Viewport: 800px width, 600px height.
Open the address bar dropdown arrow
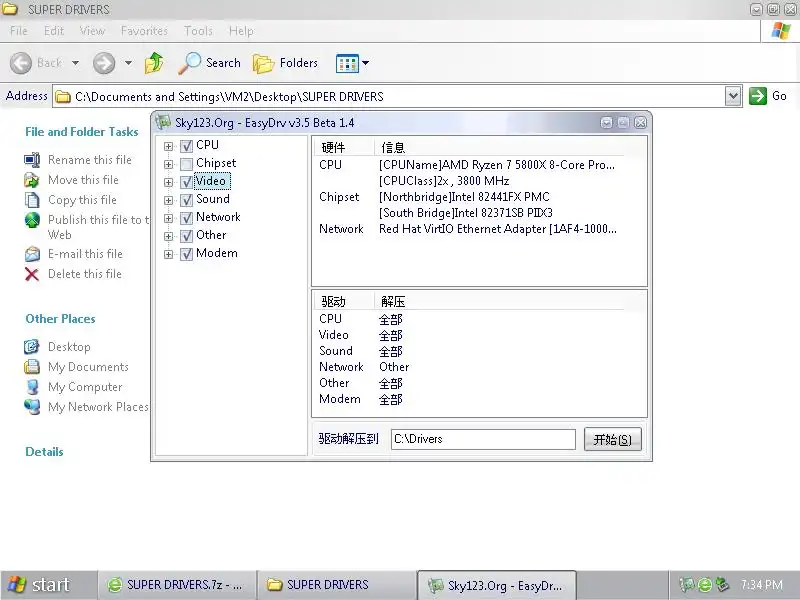[733, 96]
